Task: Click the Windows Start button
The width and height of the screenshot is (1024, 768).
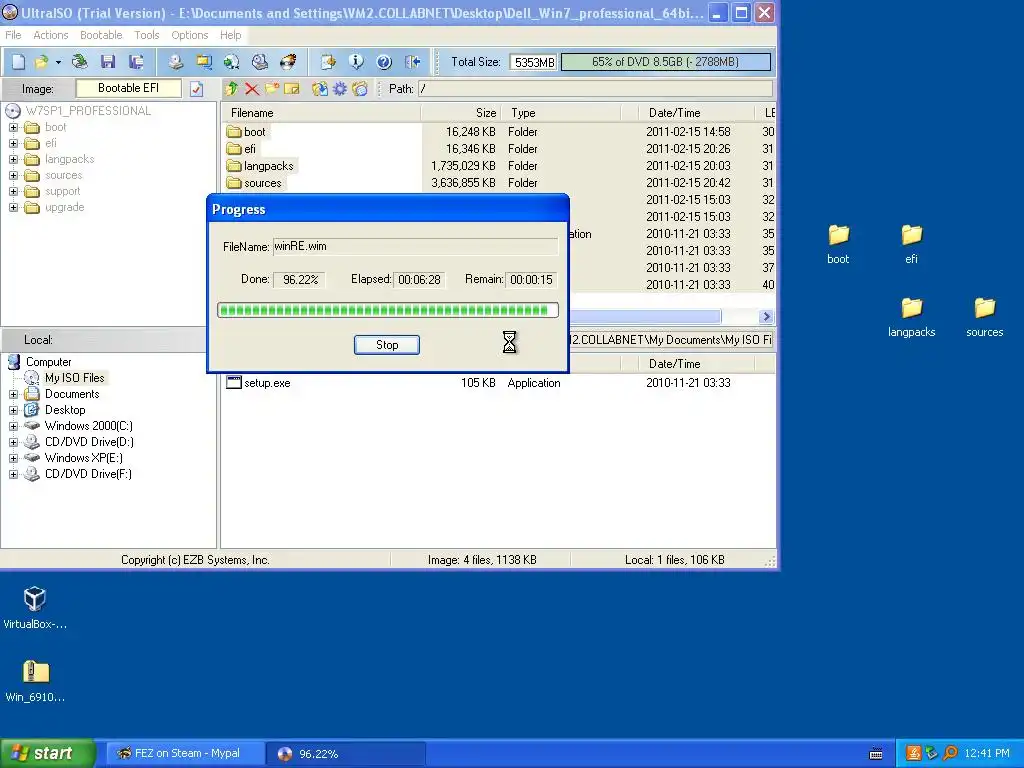Action: [47, 753]
